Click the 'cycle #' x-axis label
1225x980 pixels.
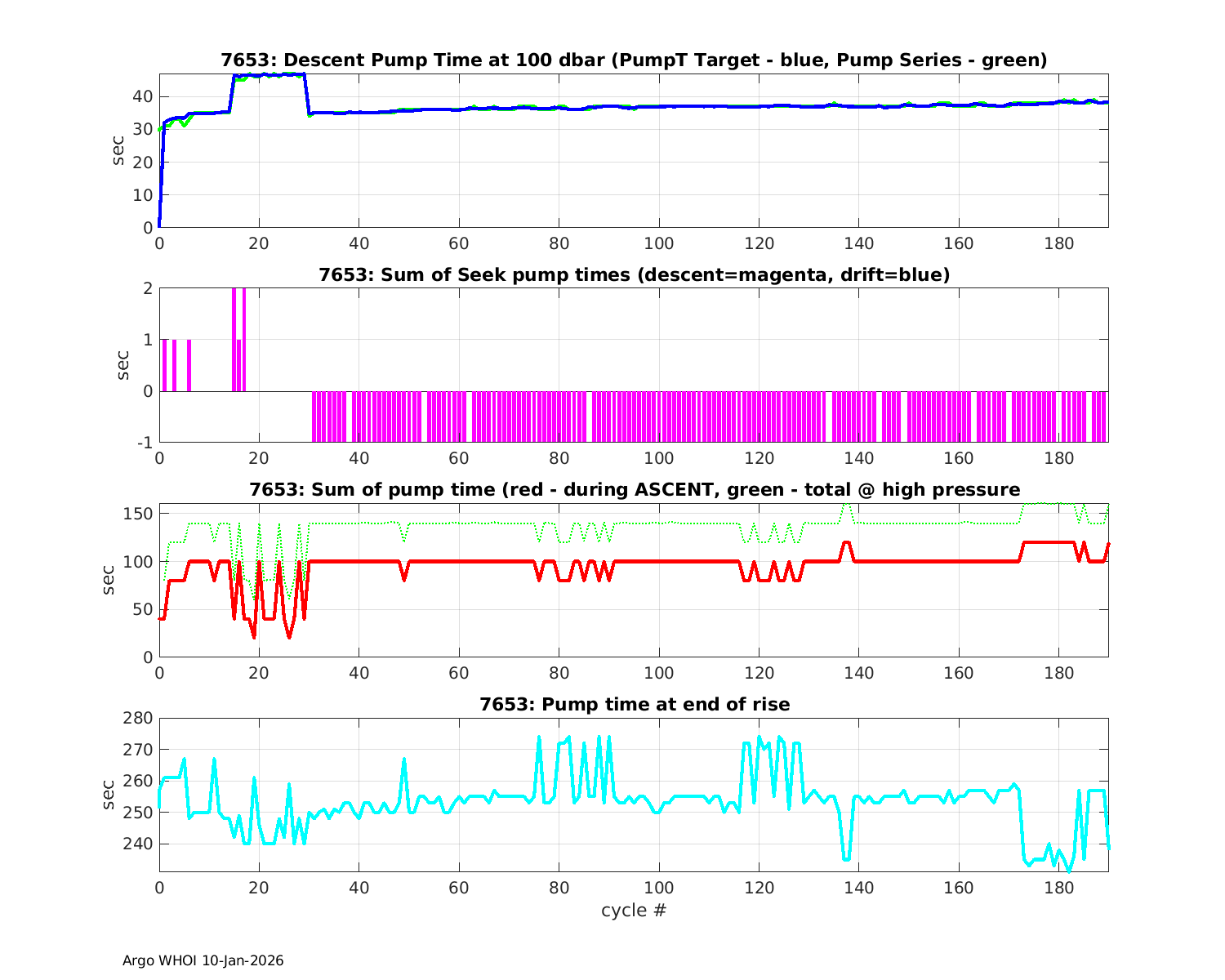click(634, 910)
